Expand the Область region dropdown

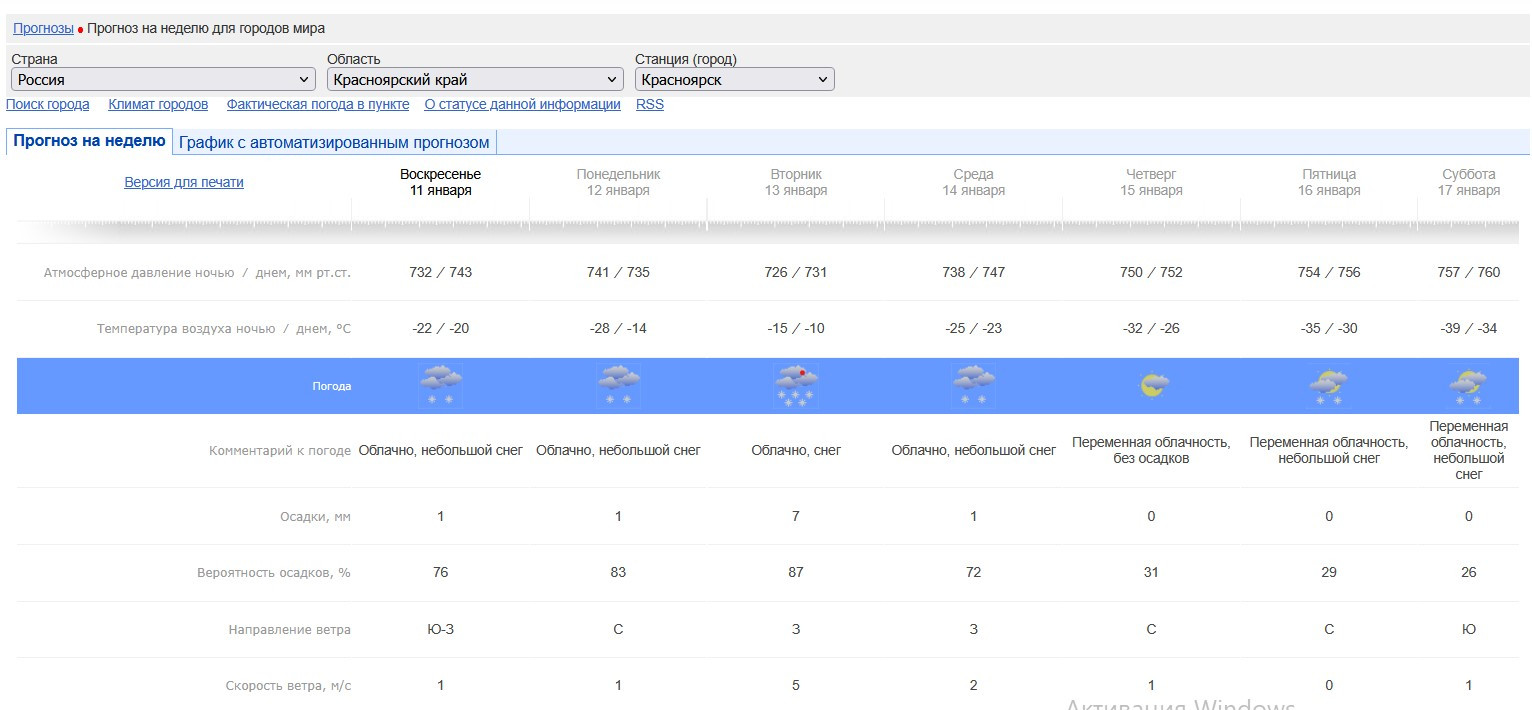point(475,80)
